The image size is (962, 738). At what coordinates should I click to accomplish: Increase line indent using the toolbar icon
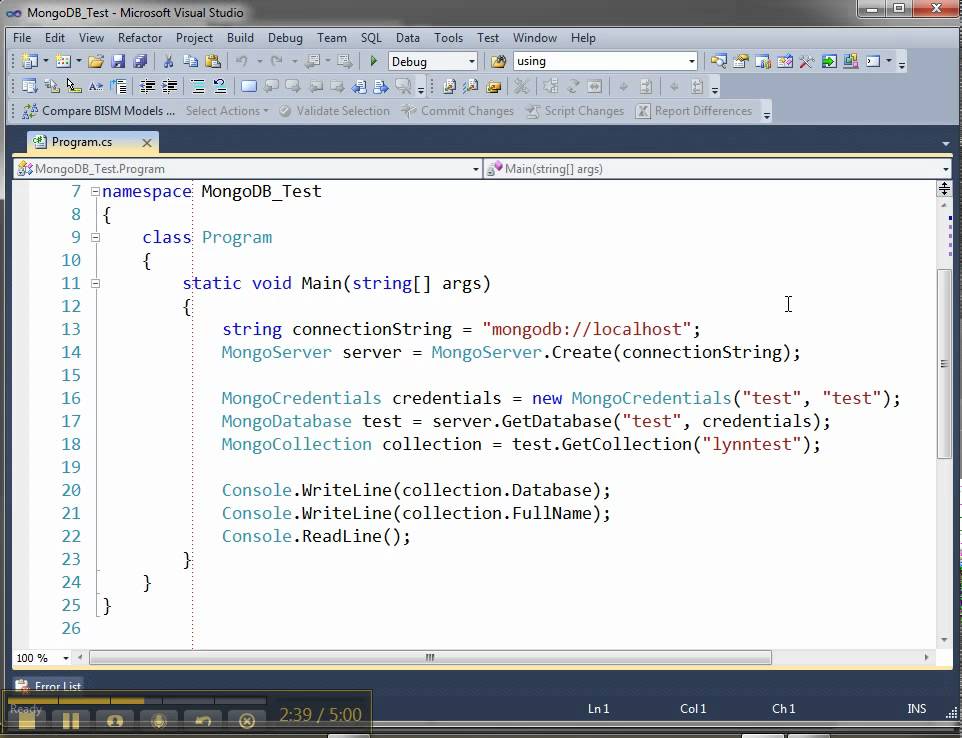[169, 86]
